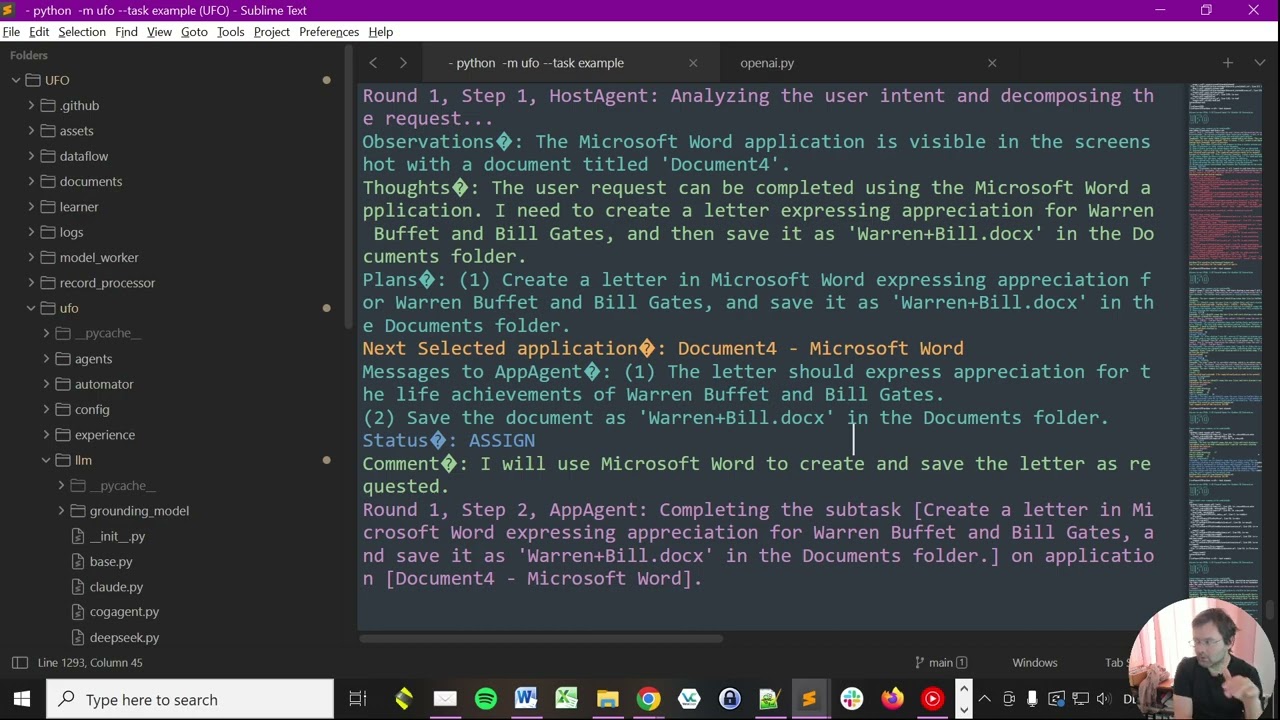
Task: Go to next tab with forward arrow
Action: 403,63
